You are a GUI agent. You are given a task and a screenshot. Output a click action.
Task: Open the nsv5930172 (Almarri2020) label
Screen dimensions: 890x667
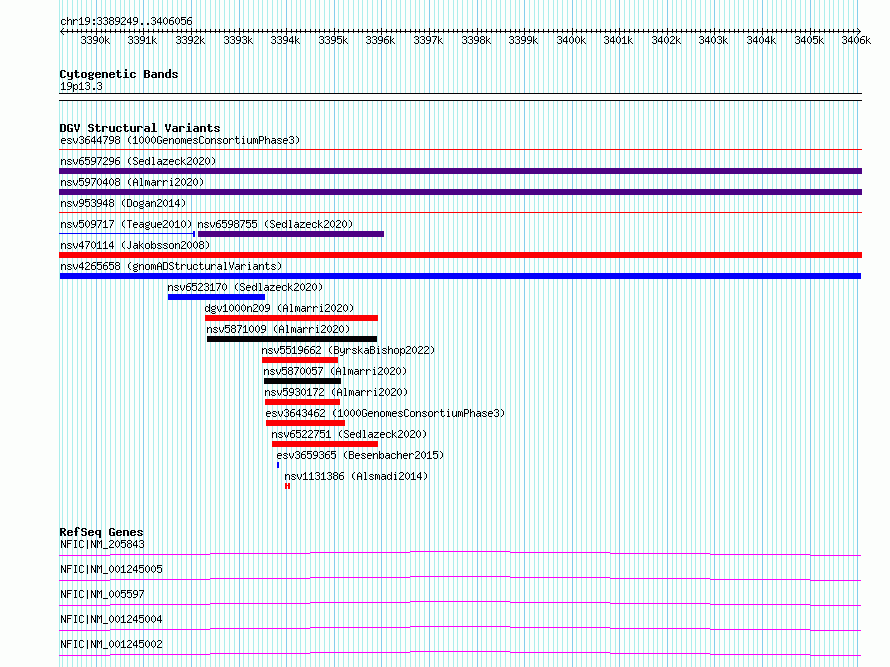(x=336, y=392)
